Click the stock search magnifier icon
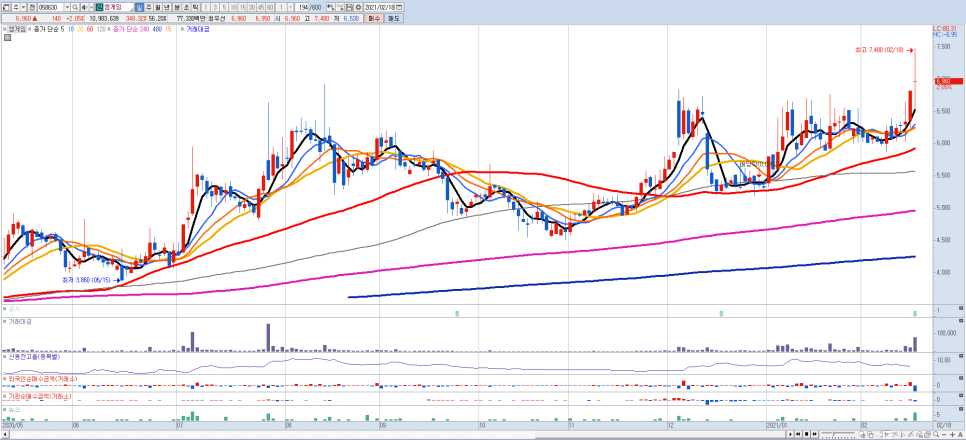The height and width of the screenshot is (440, 966). [x=75, y=7]
